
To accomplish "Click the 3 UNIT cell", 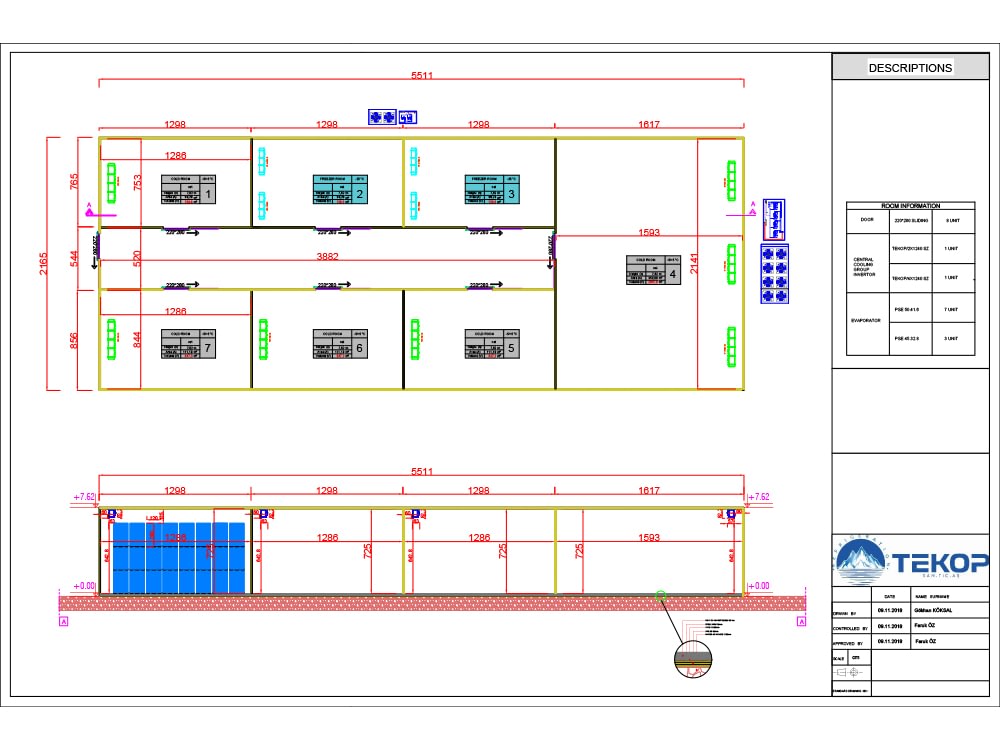I will [953, 339].
